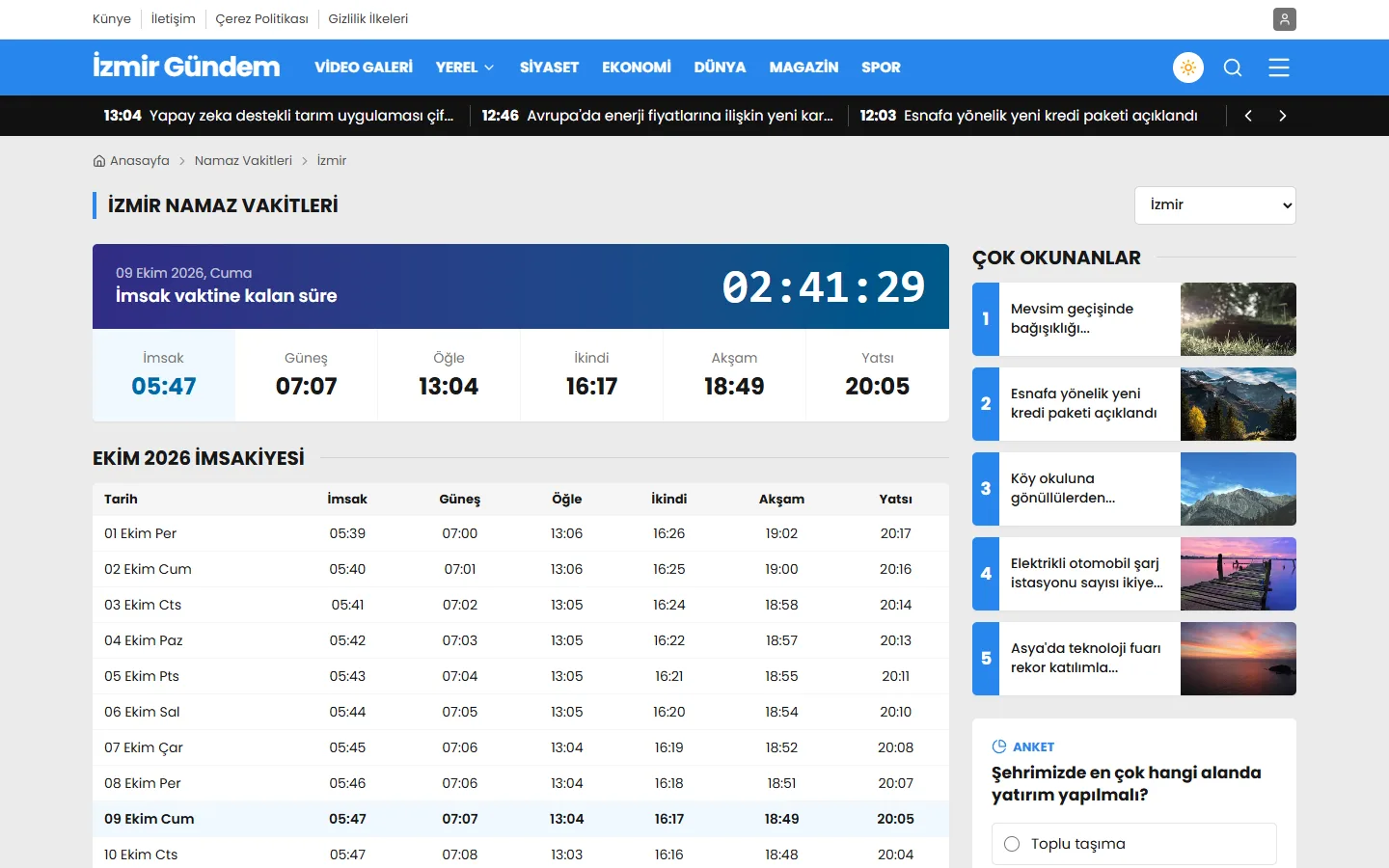The width and height of the screenshot is (1389, 868).
Task: Click the 09 Ekim Cum table row
Action: point(521,819)
